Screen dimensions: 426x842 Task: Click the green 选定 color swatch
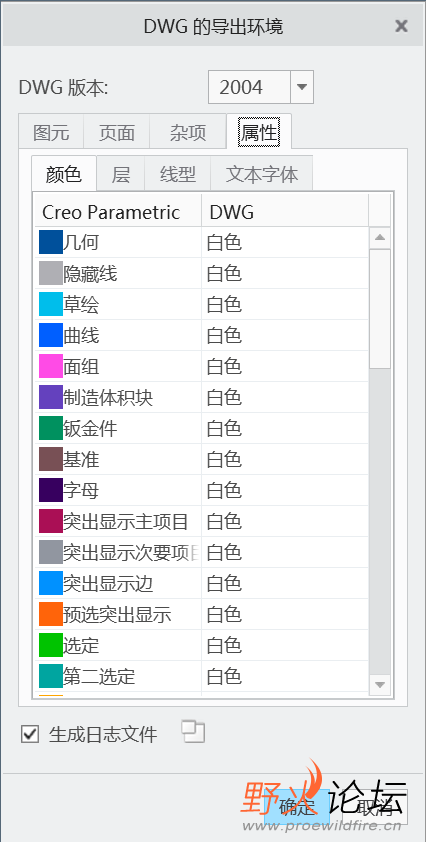coord(51,645)
